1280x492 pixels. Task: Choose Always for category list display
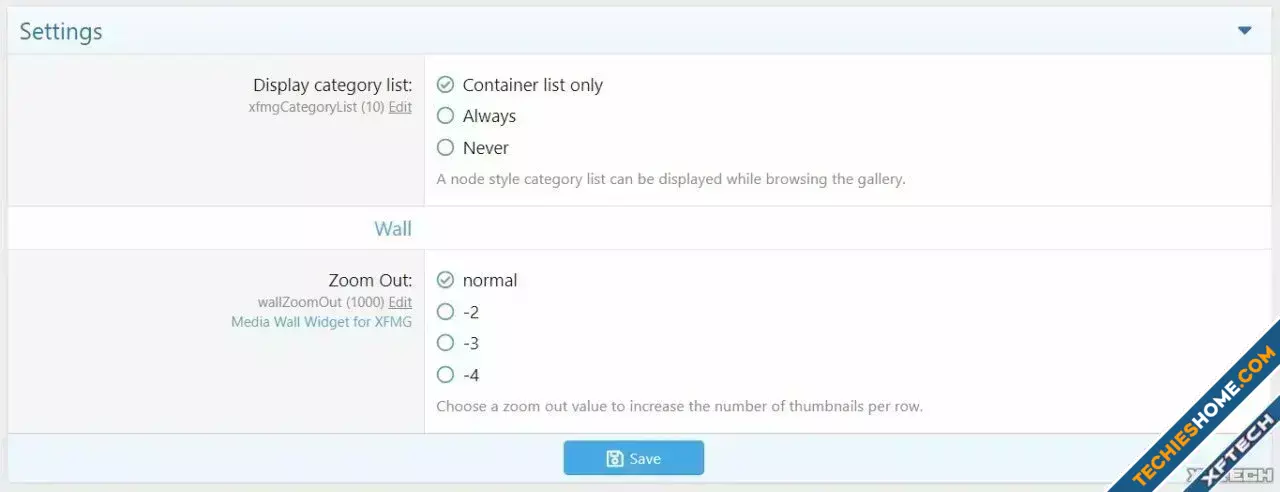pos(446,116)
